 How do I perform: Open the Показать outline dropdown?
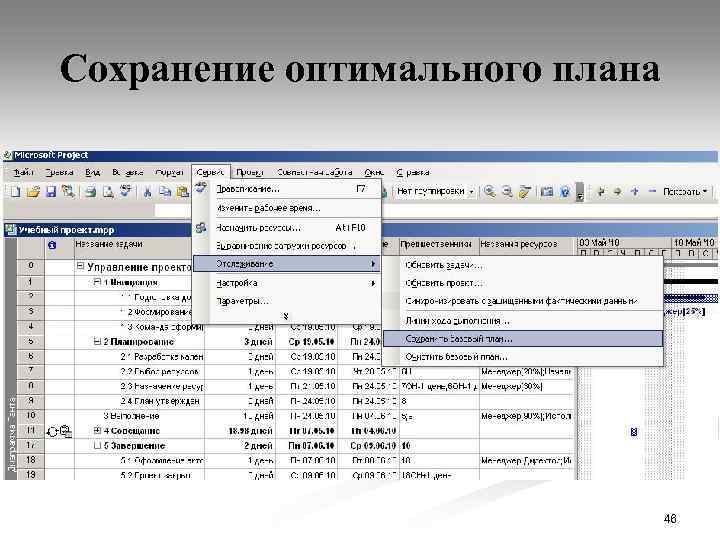point(685,191)
